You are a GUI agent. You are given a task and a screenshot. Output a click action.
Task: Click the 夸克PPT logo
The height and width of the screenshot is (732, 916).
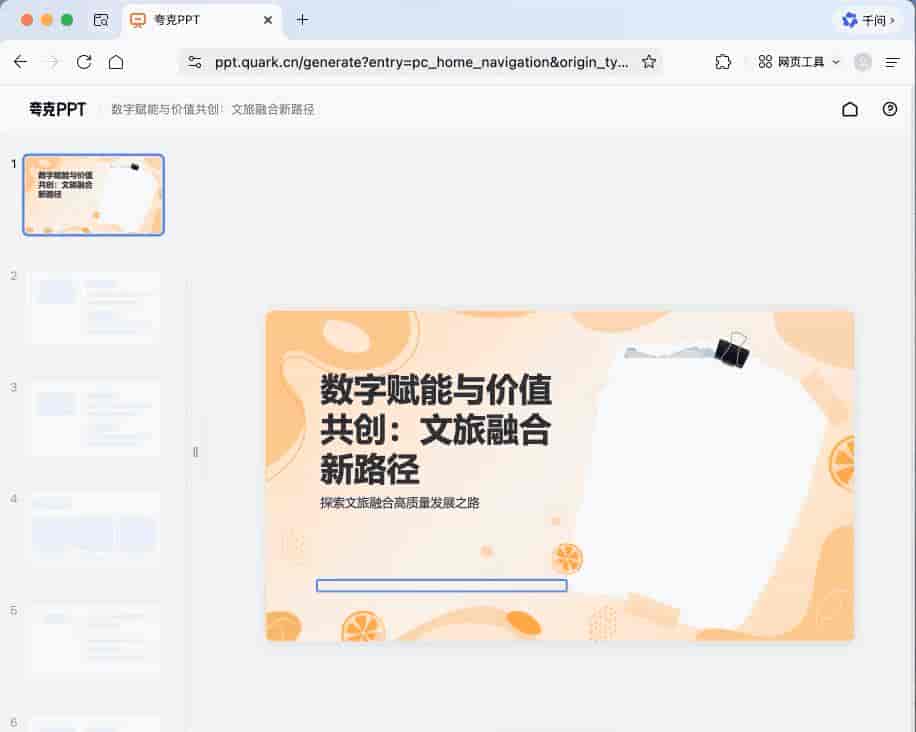[x=57, y=109]
